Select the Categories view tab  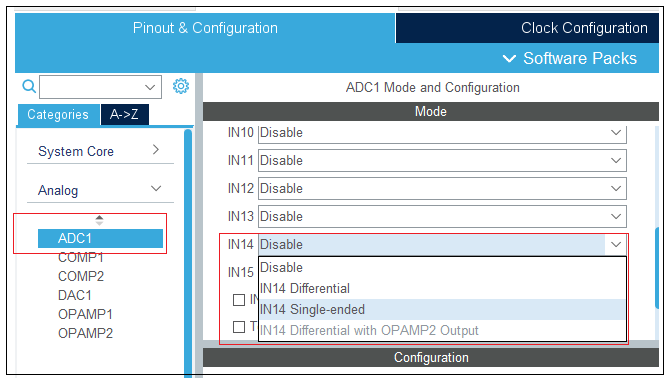click(x=58, y=114)
